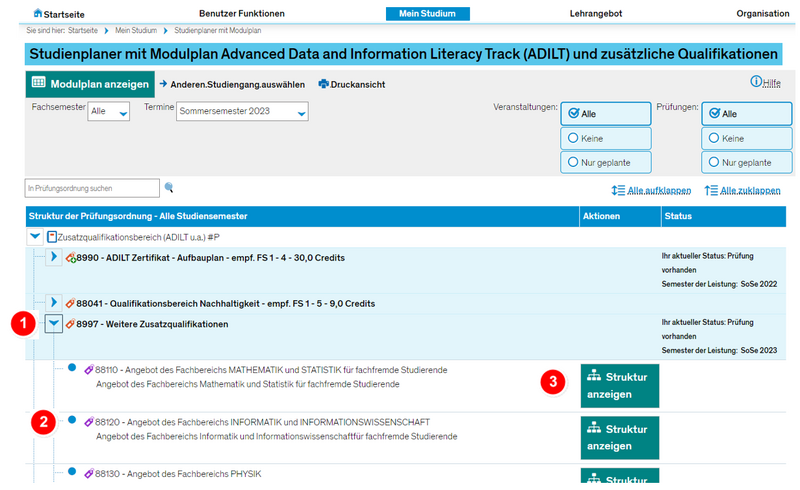This screenshot has height=490, width=800.
Task: Open the Benutzer Funktionen menu
Action: (x=242, y=14)
